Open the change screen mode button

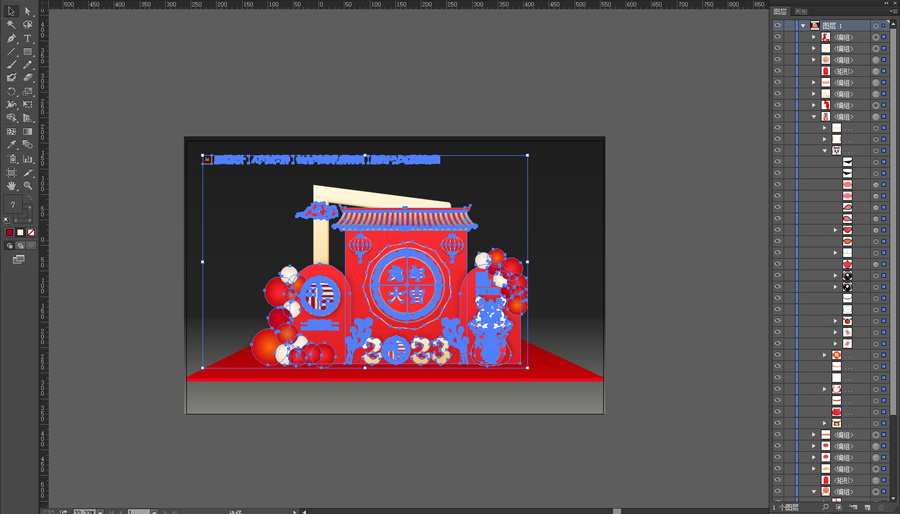(18, 259)
